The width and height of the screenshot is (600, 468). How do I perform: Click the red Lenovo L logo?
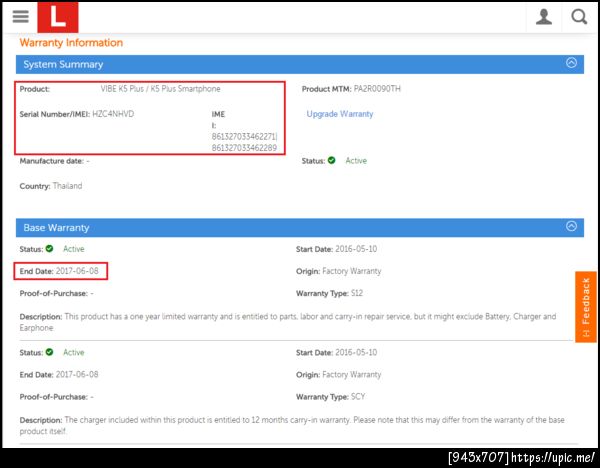(58, 17)
